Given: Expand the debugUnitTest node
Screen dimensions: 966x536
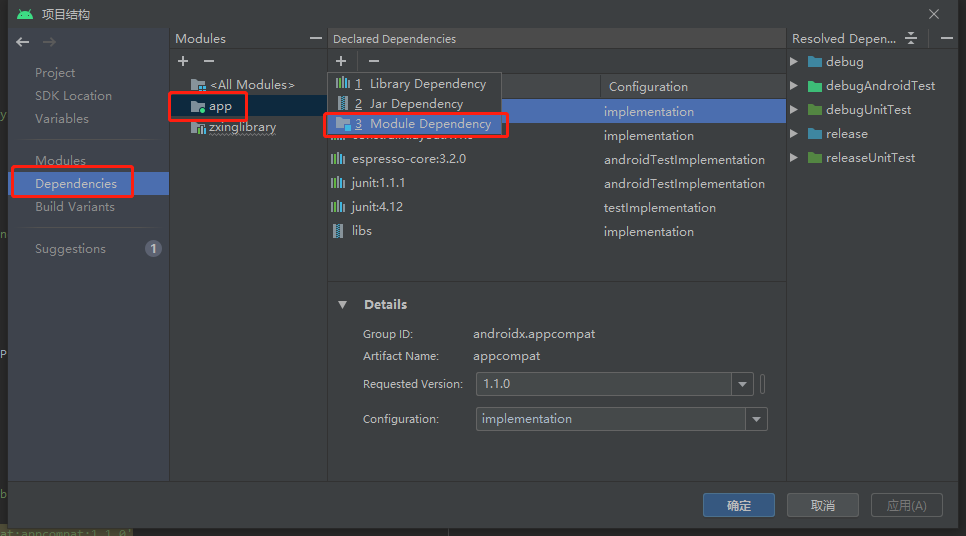Looking at the screenshot, I should pos(794,110).
